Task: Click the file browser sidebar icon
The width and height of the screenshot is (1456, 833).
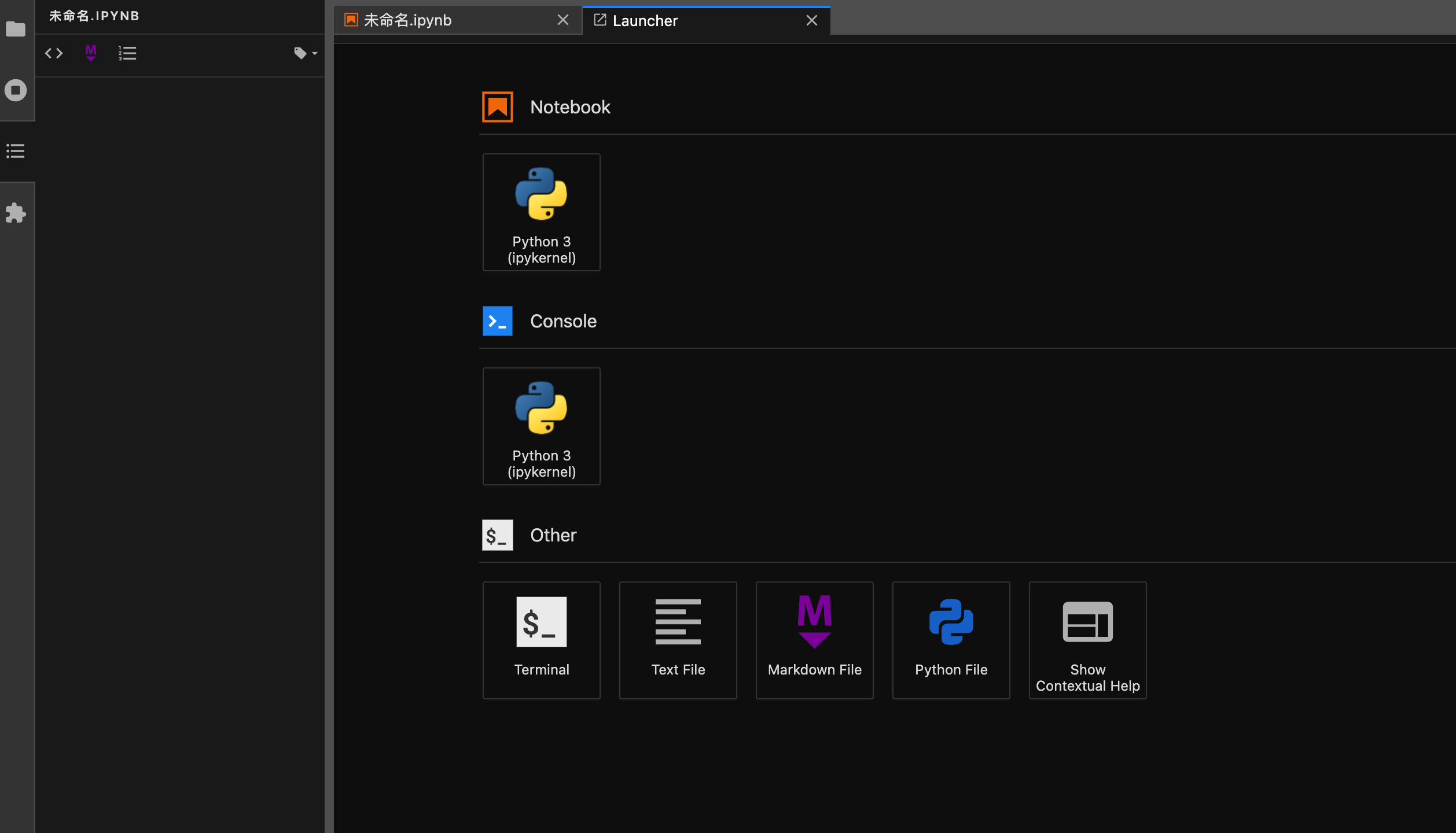Action: click(15, 30)
